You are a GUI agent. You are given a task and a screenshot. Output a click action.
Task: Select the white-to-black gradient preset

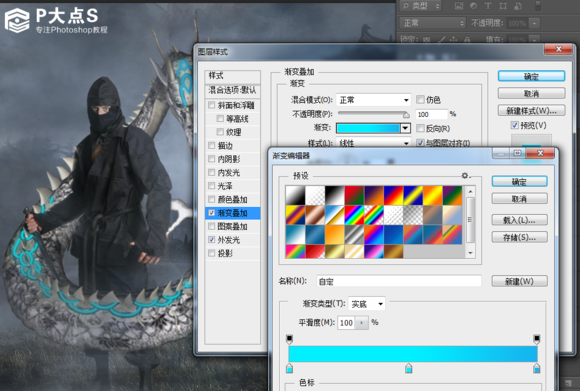(x=295, y=195)
